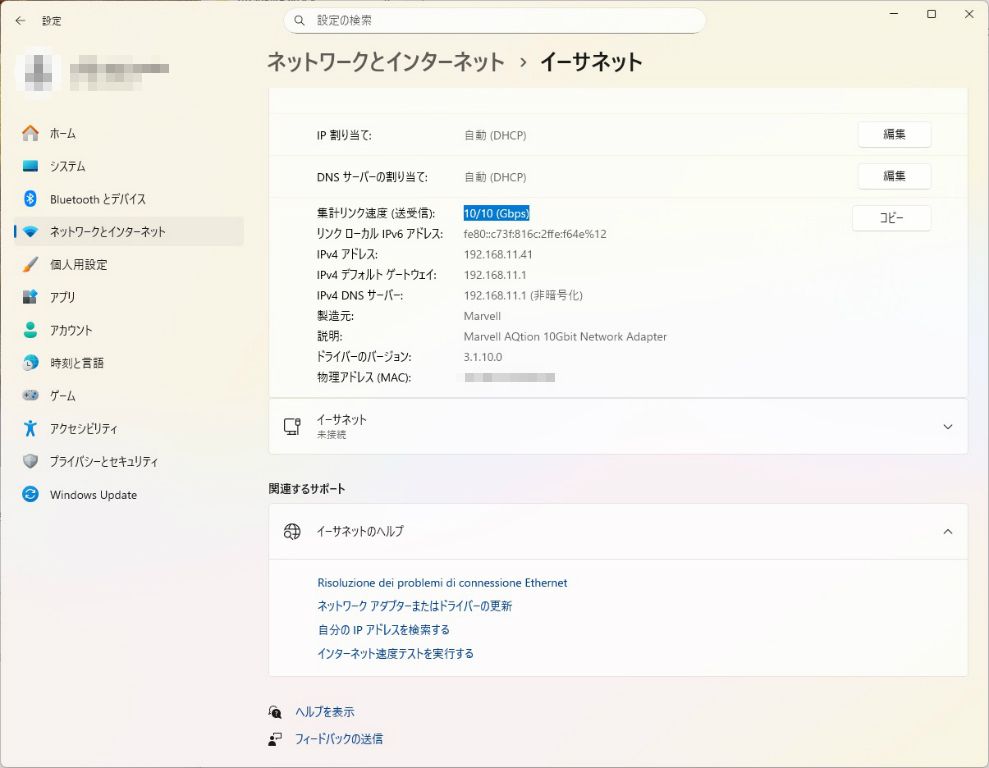This screenshot has width=989, height=768.
Task: Click the IPv4 address 192.168.11.41
Action: (x=498, y=255)
